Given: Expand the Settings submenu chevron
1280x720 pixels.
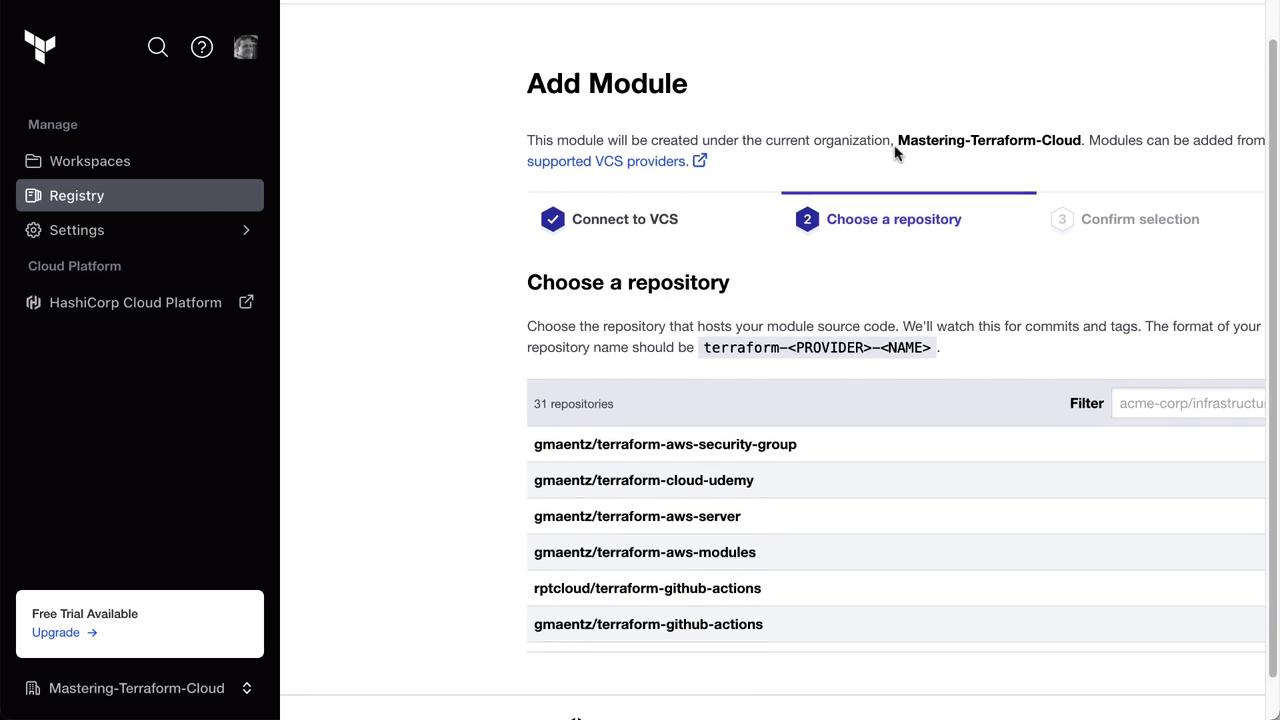Looking at the screenshot, I should (x=246, y=230).
